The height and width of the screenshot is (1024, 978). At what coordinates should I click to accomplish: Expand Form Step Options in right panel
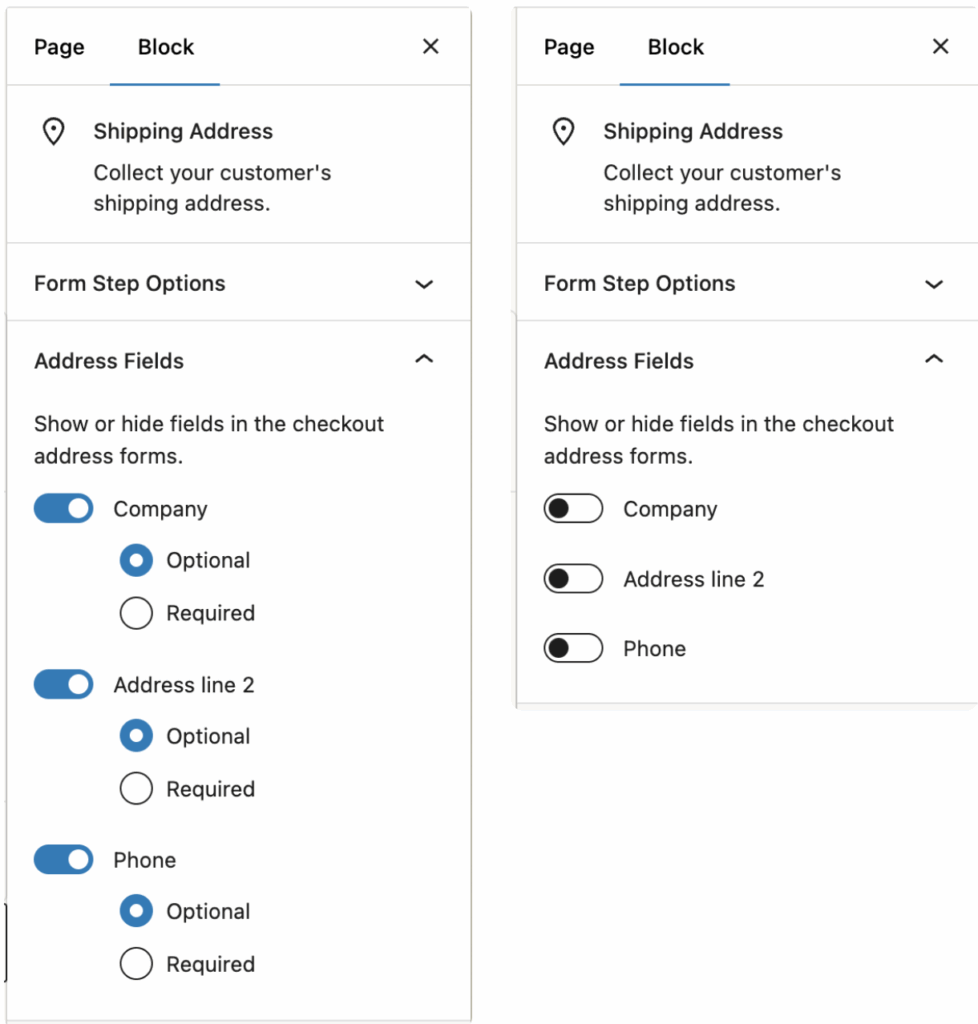(934, 284)
